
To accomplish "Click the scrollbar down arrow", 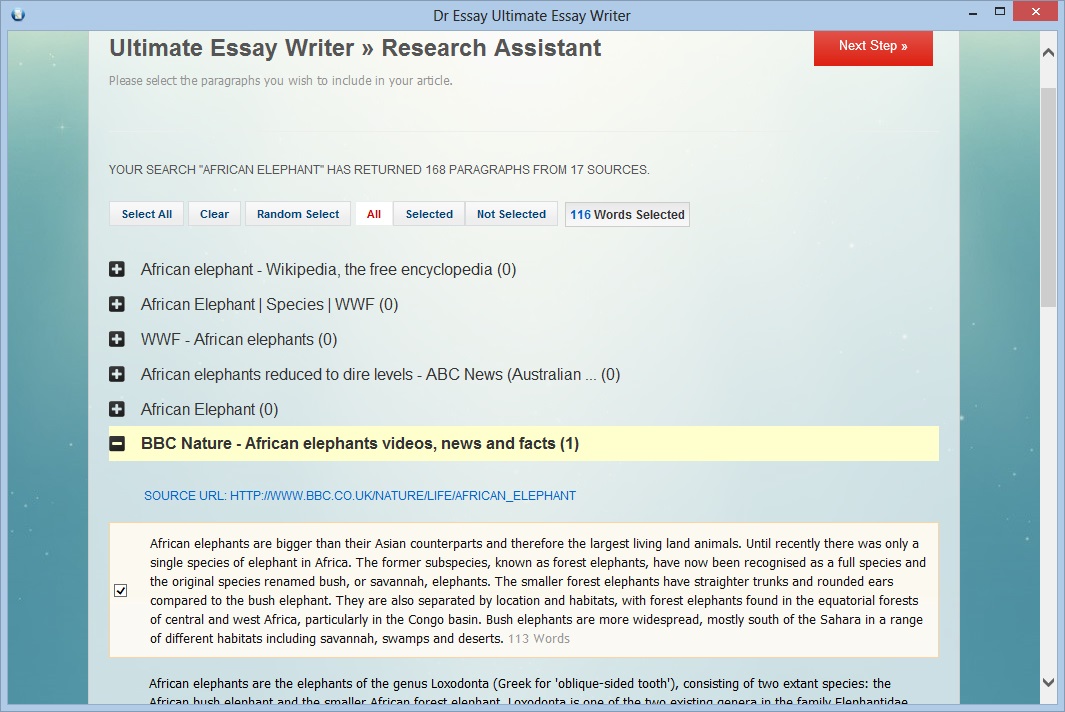I will 1048,682.
